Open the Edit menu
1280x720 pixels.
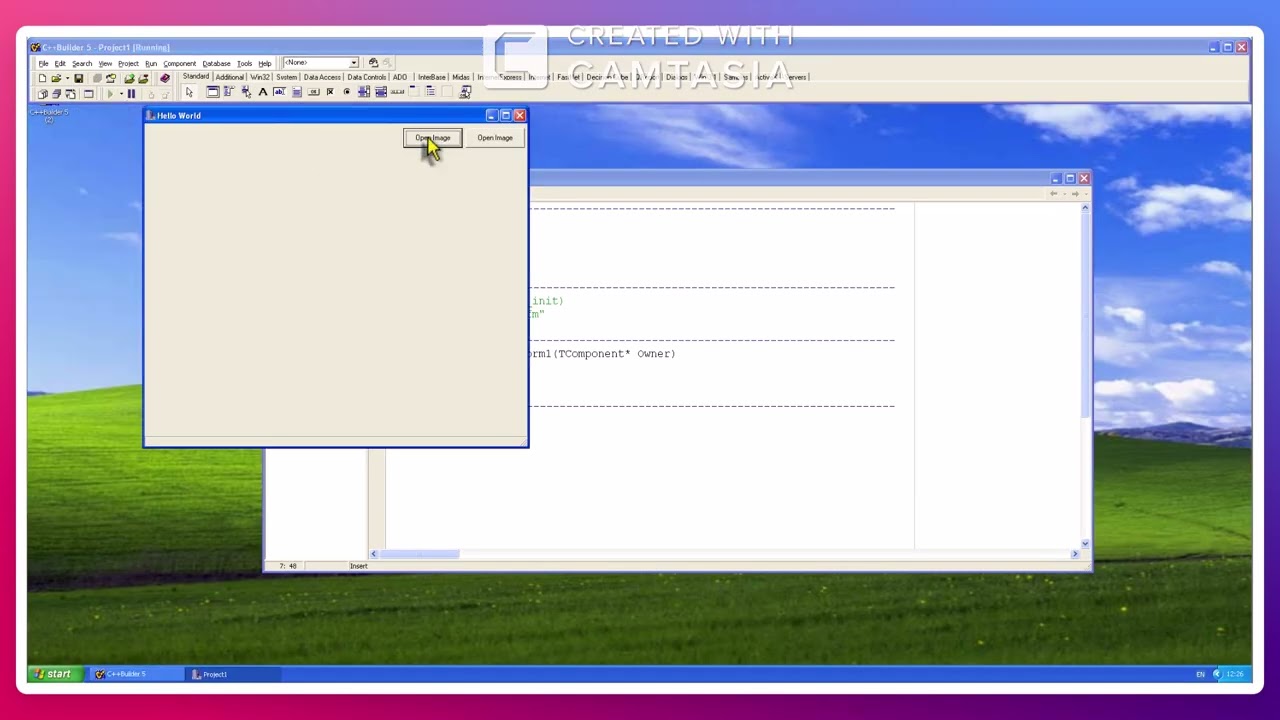(x=60, y=63)
